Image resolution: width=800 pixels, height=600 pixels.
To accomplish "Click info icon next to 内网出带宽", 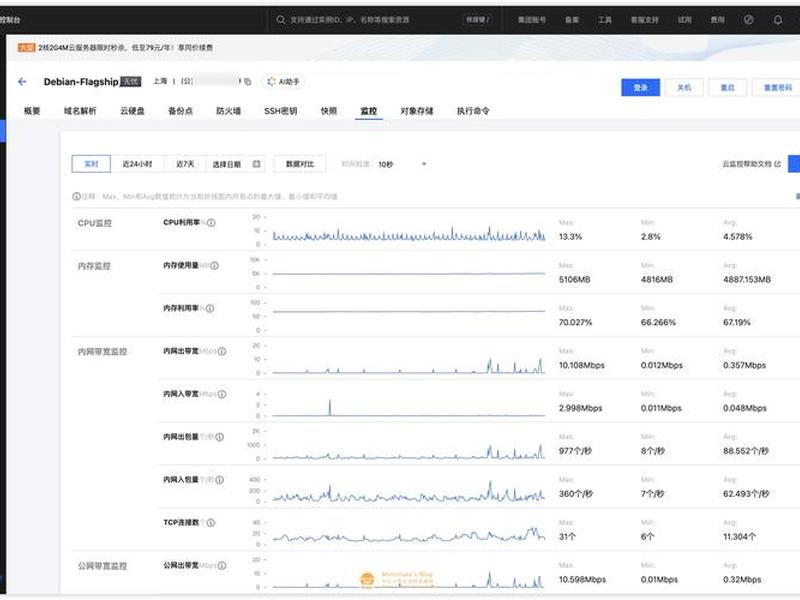I will [222, 352].
